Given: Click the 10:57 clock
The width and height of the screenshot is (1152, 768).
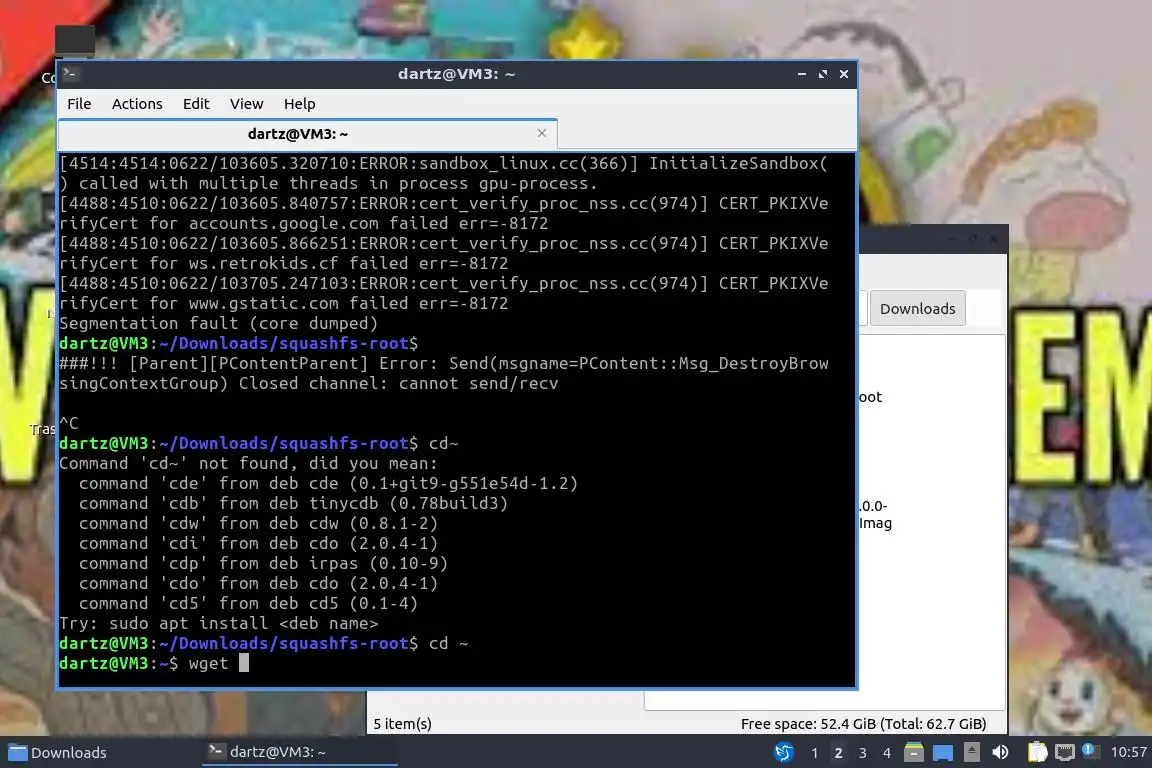Looking at the screenshot, I should coord(1128,752).
